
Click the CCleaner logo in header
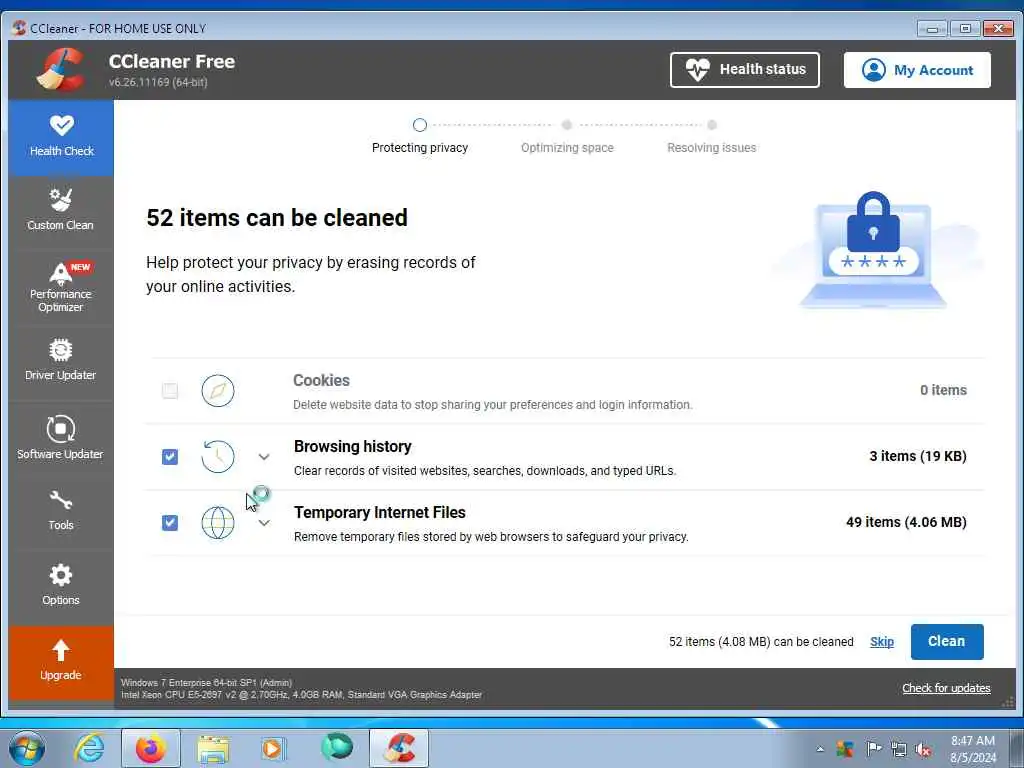pos(61,69)
